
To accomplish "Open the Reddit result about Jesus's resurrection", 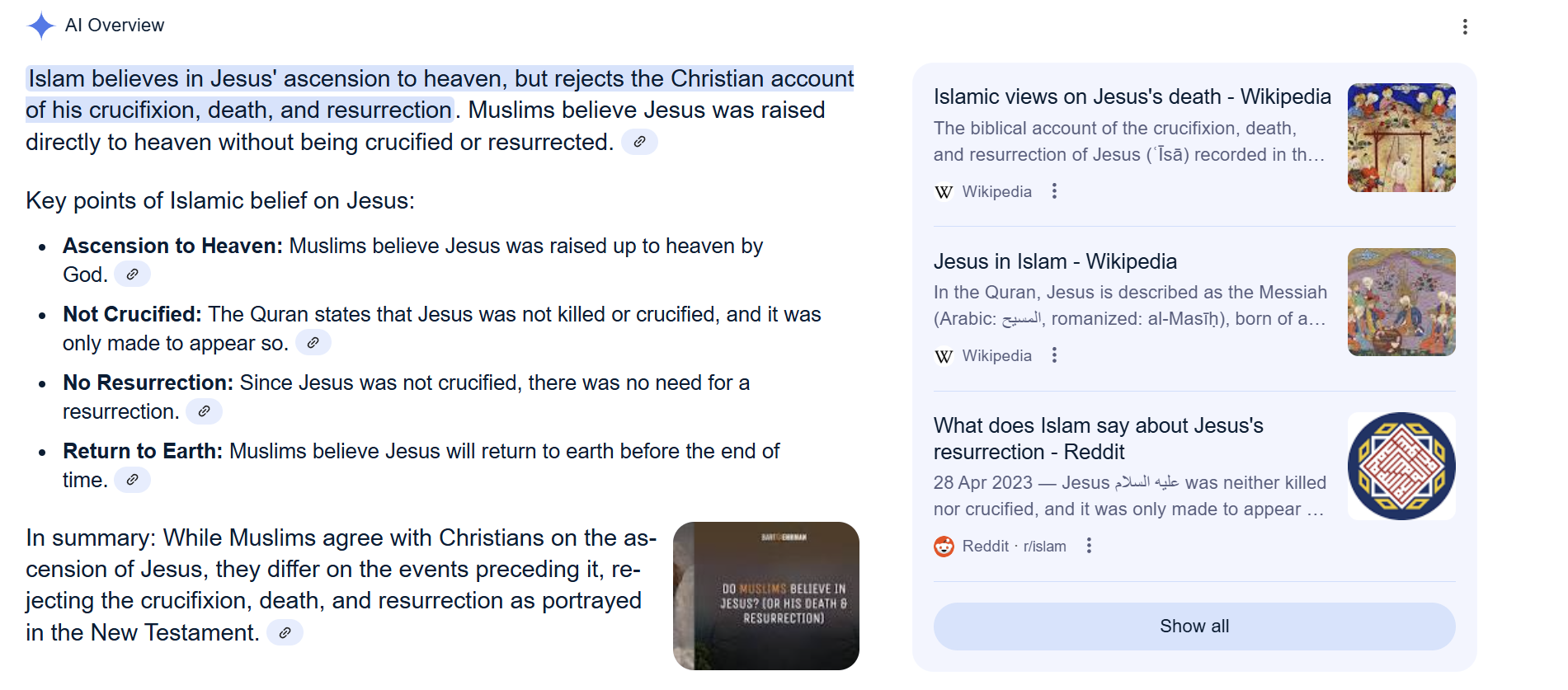I will click(1098, 439).
